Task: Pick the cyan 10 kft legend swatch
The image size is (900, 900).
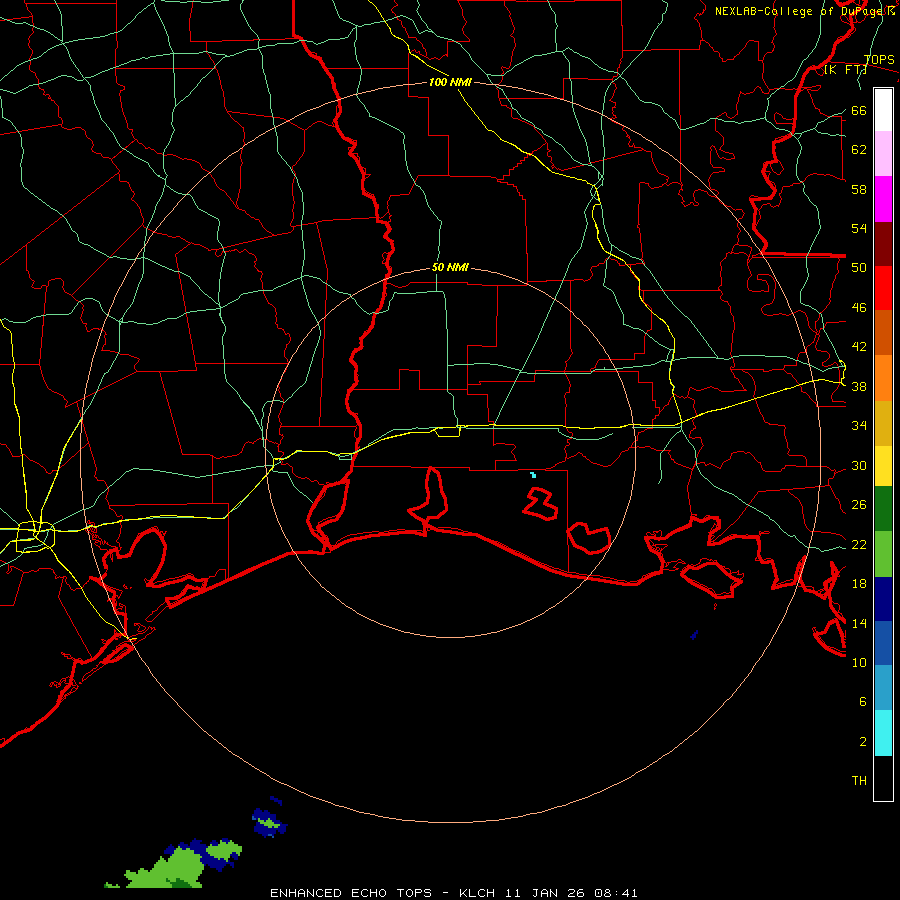Action: 883,733
